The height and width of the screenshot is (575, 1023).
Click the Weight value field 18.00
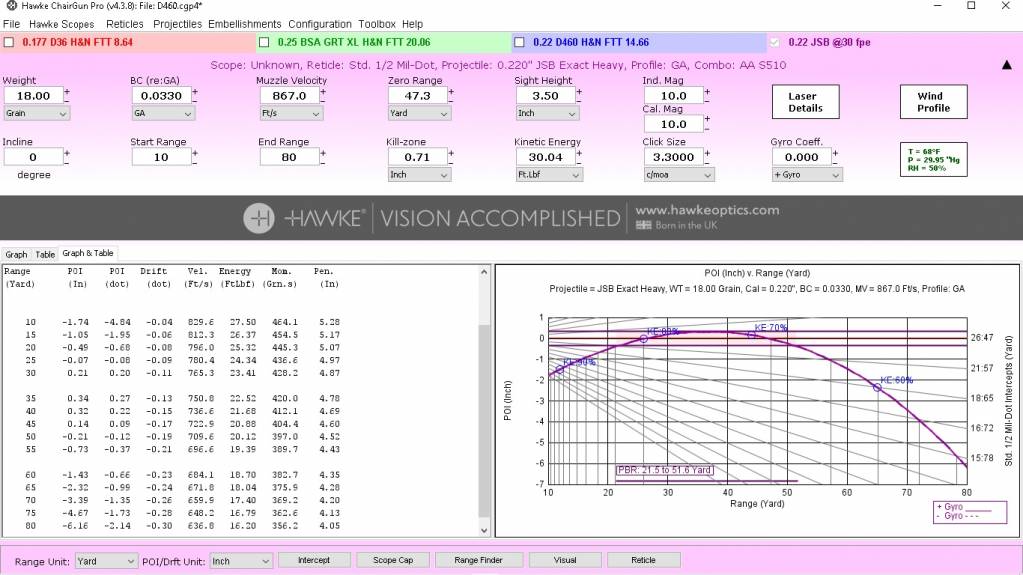(x=33, y=95)
